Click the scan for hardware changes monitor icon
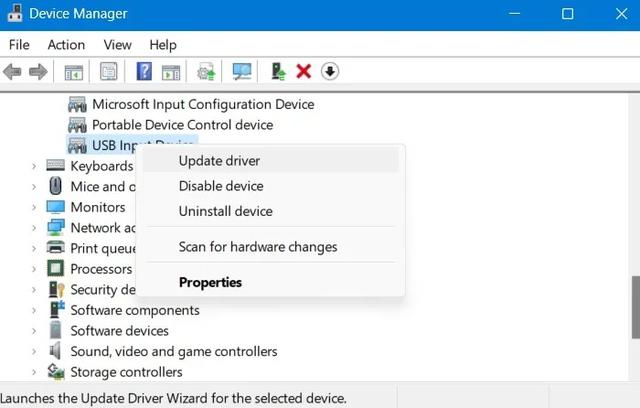 [x=242, y=72]
